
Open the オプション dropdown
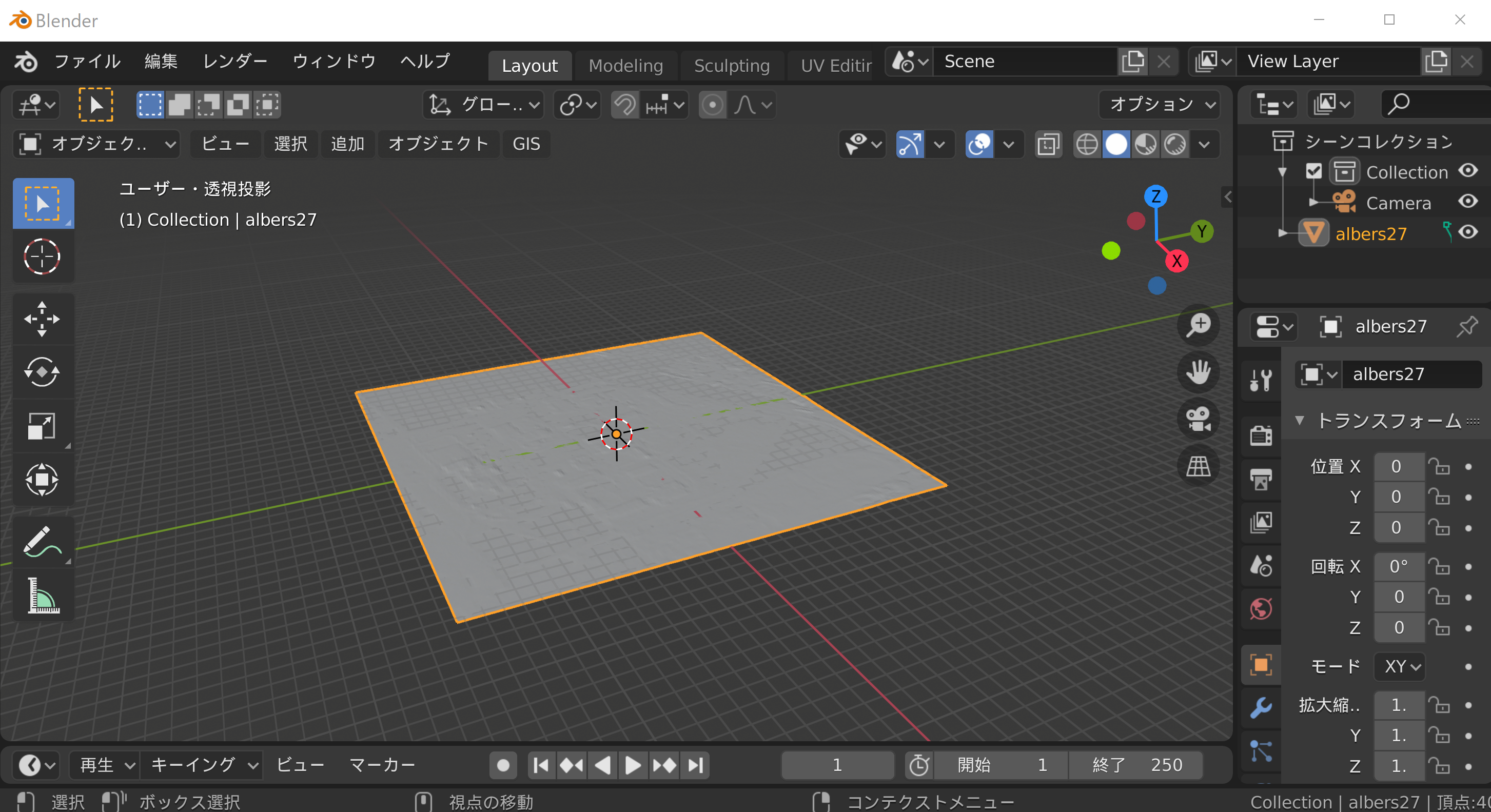(x=1160, y=105)
